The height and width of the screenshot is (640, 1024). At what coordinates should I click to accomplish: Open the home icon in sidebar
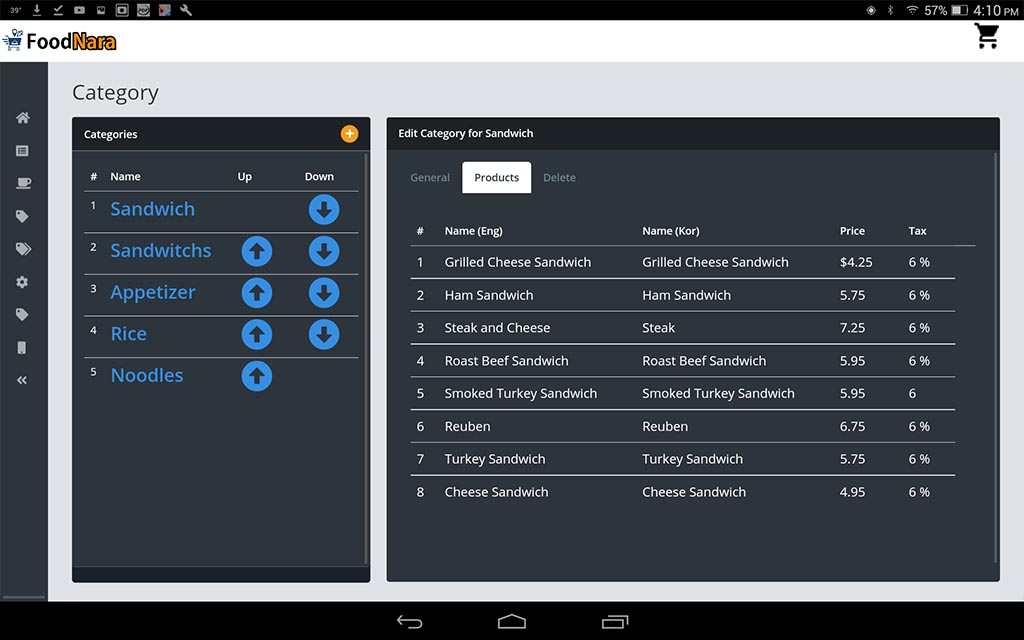coord(22,118)
